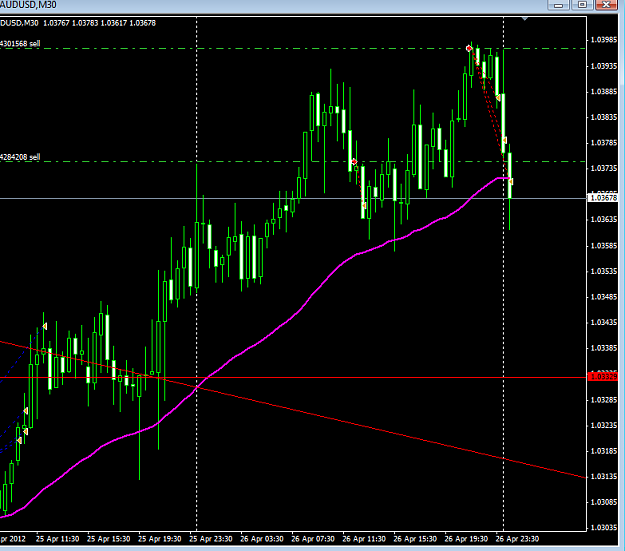Click time axis label 26 Apr 11:30
Screen dimensions: 625x551
(364, 539)
